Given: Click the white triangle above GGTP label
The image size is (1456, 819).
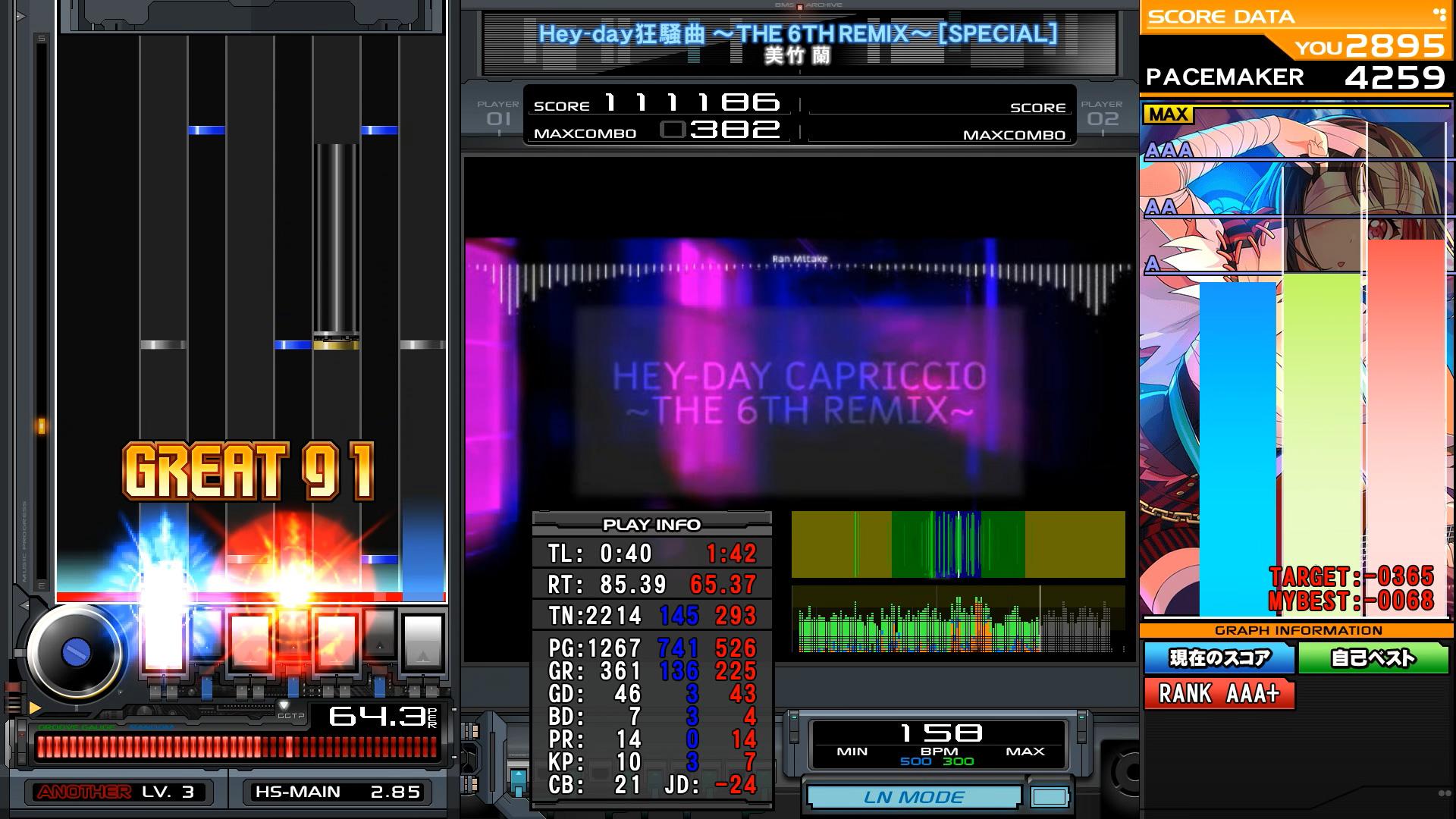Looking at the screenshot, I should [284, 705].
